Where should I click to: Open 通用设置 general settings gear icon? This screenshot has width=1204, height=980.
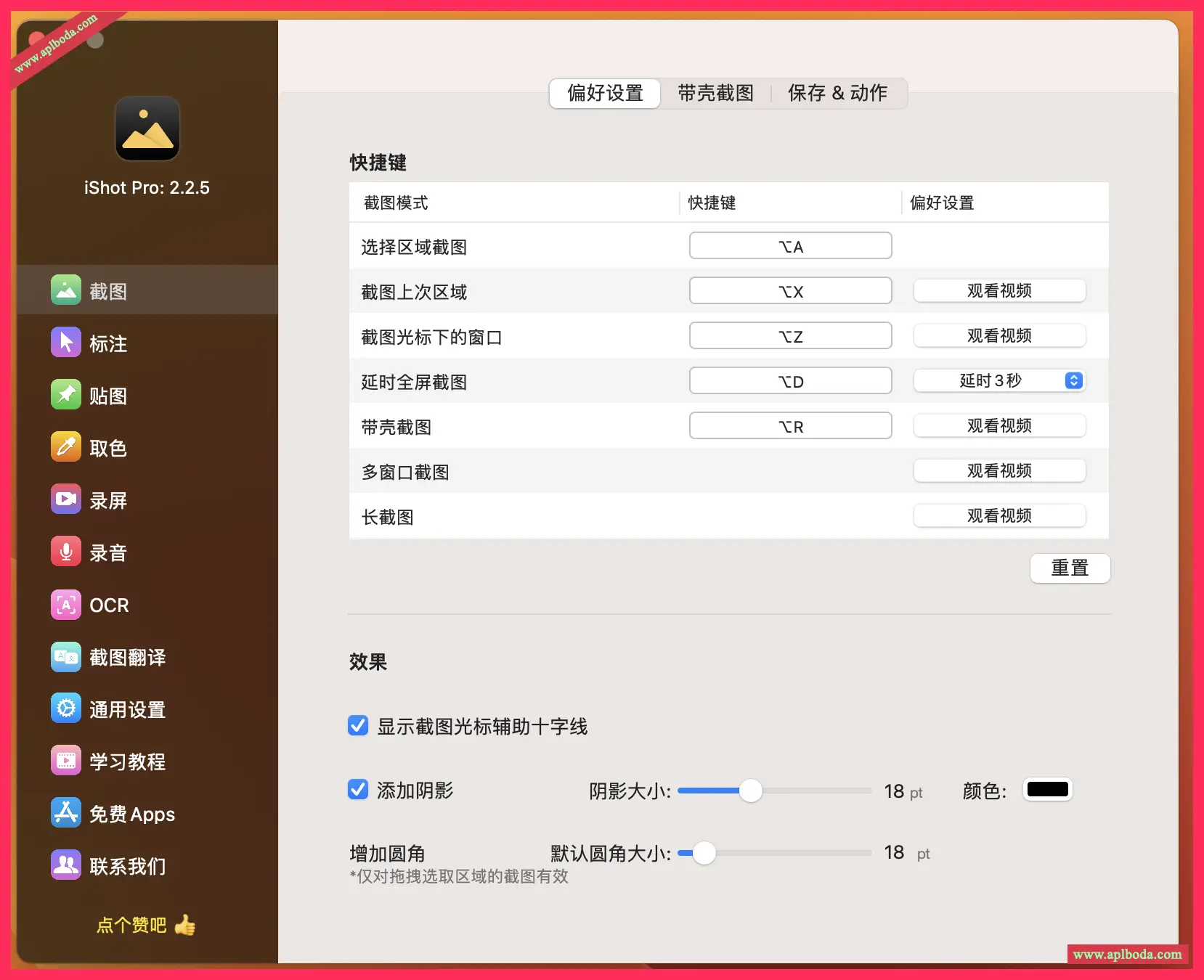click(66, 709)
